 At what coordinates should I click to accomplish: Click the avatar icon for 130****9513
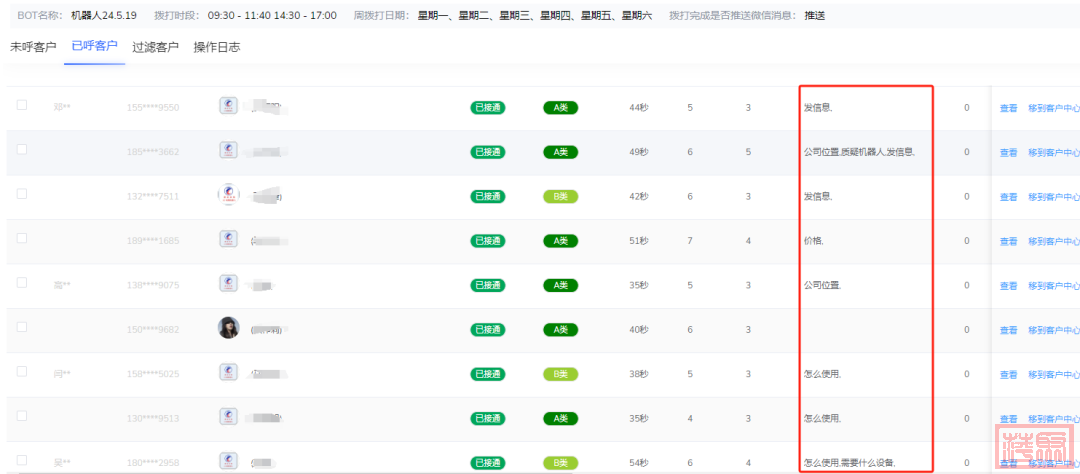(228, 417)
